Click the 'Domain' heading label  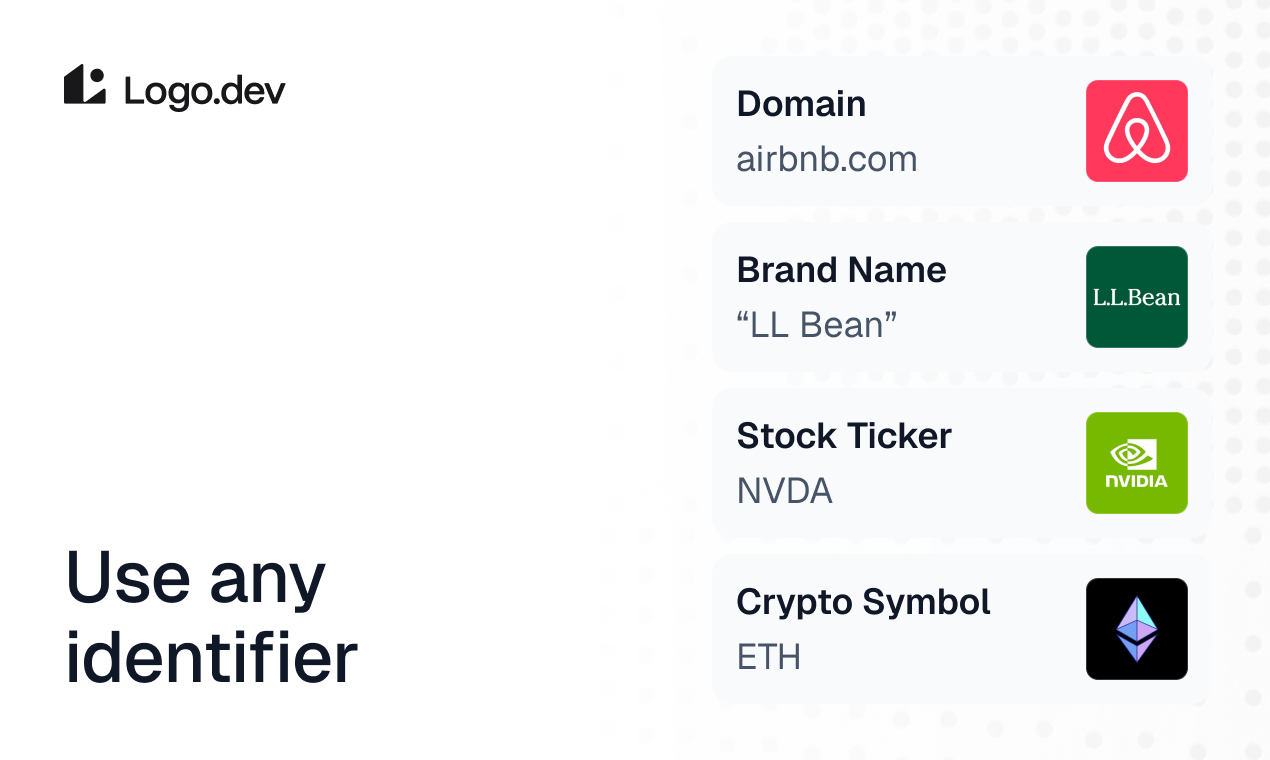click(801, 104)
